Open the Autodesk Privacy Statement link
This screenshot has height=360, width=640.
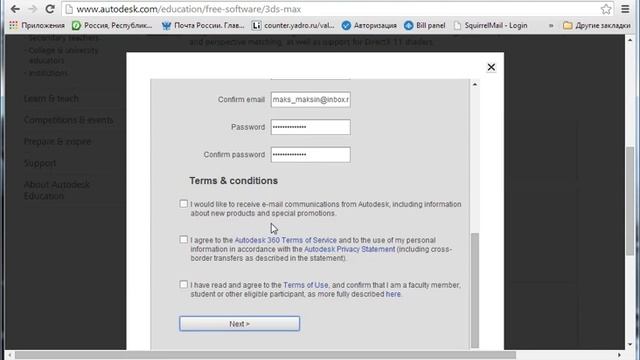click(x=350, y=249)
